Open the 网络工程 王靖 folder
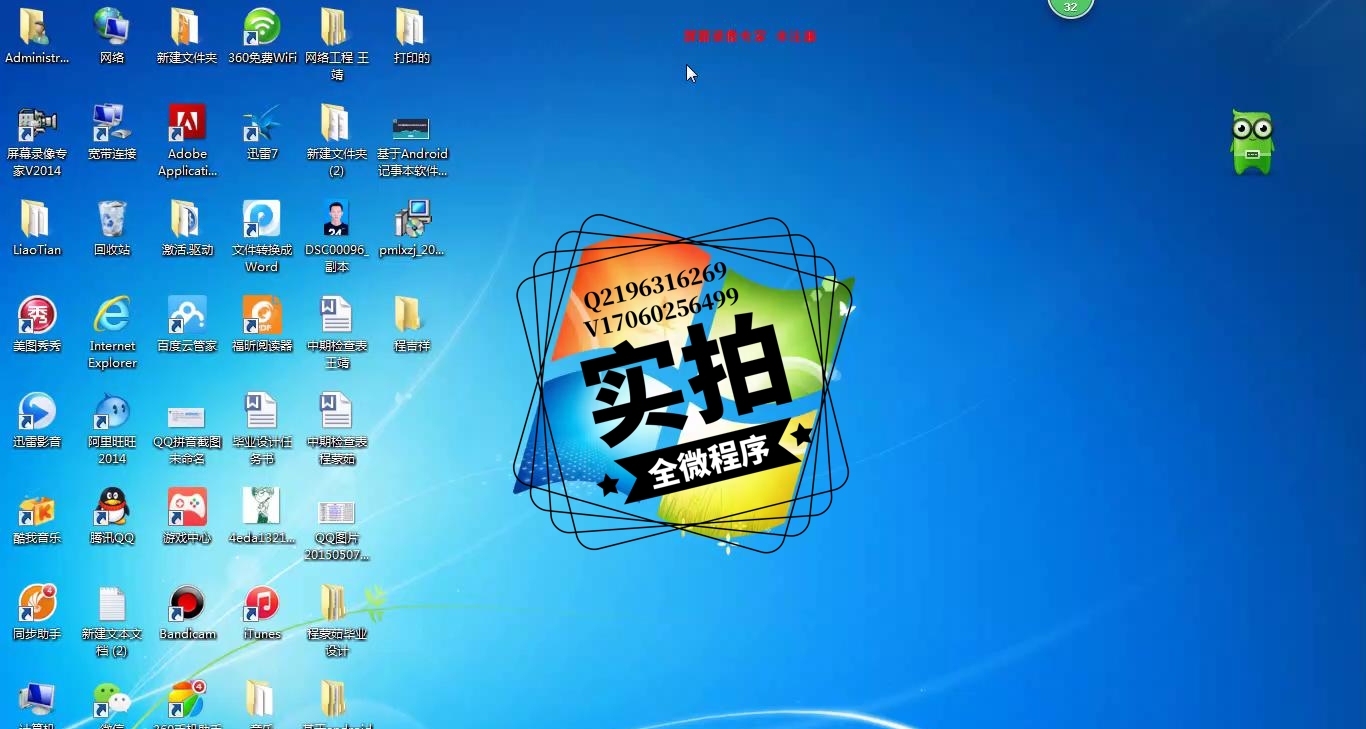Image resolution: width=1366 pixels, height=729 pixels. [x=337, y=44]
